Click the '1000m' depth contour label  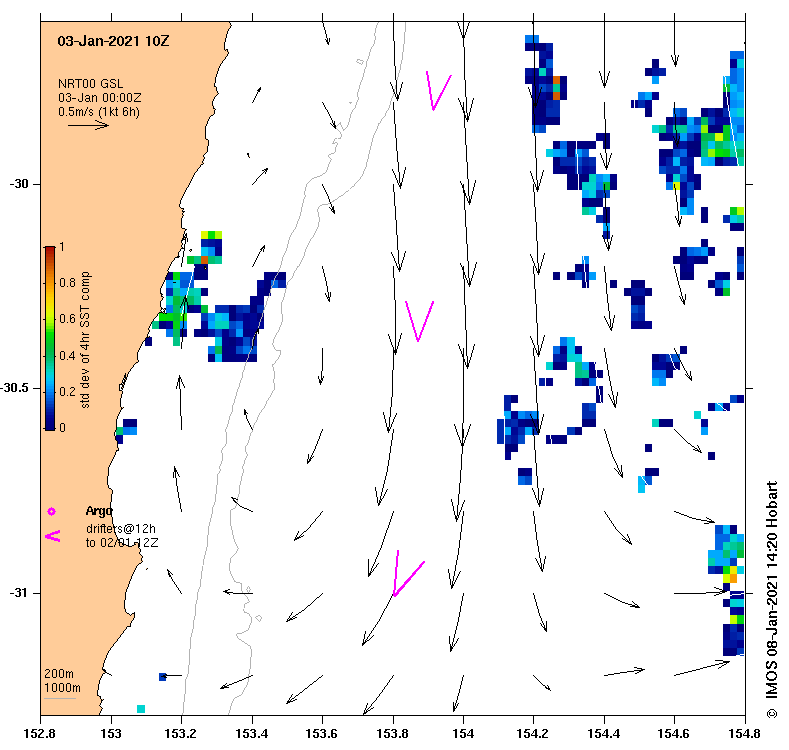(x=62, y=688)
